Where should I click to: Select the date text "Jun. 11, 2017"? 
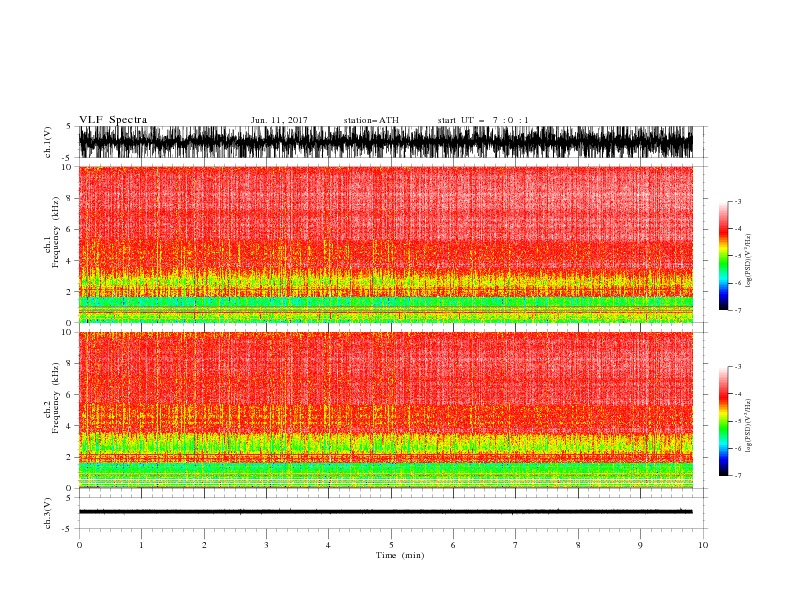point(279,120)
